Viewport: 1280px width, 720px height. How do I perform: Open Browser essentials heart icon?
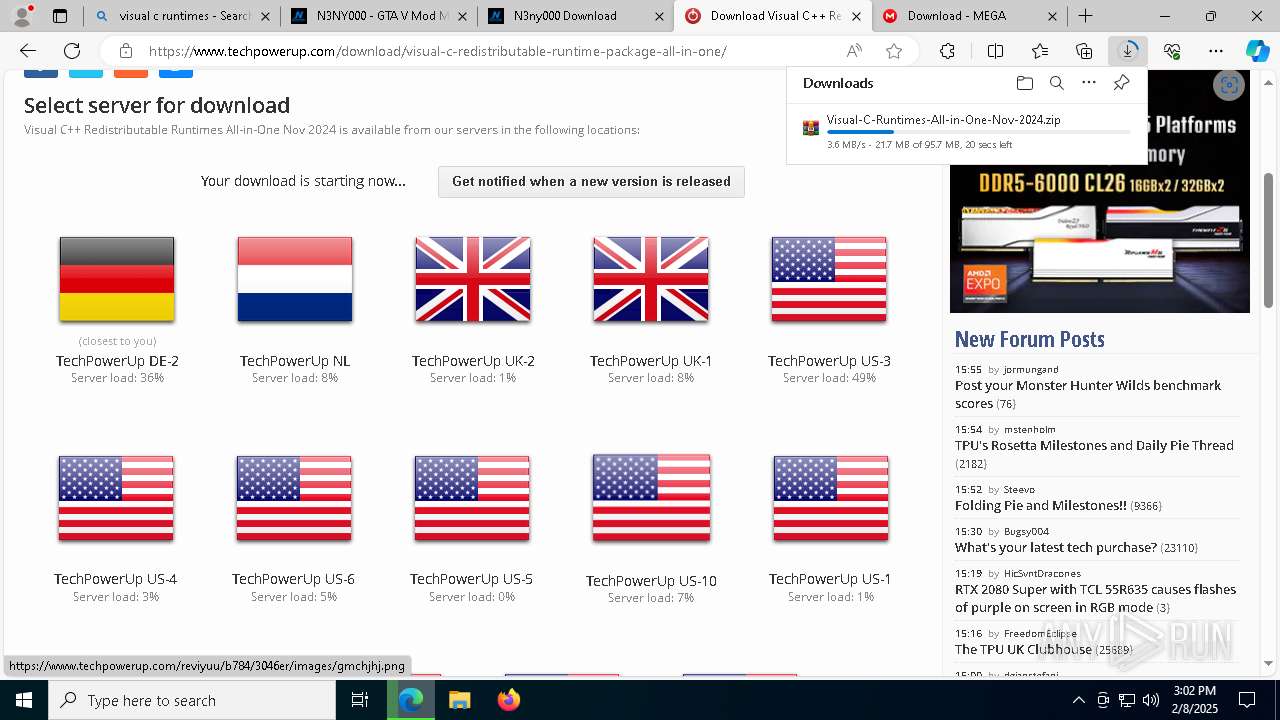coord(1172,51)
